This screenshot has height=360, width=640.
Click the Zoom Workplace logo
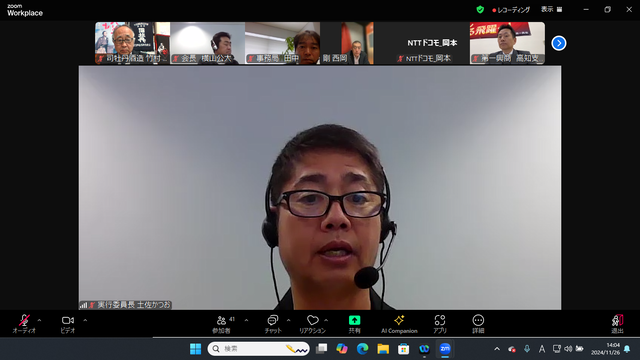(x=24, y=10)
